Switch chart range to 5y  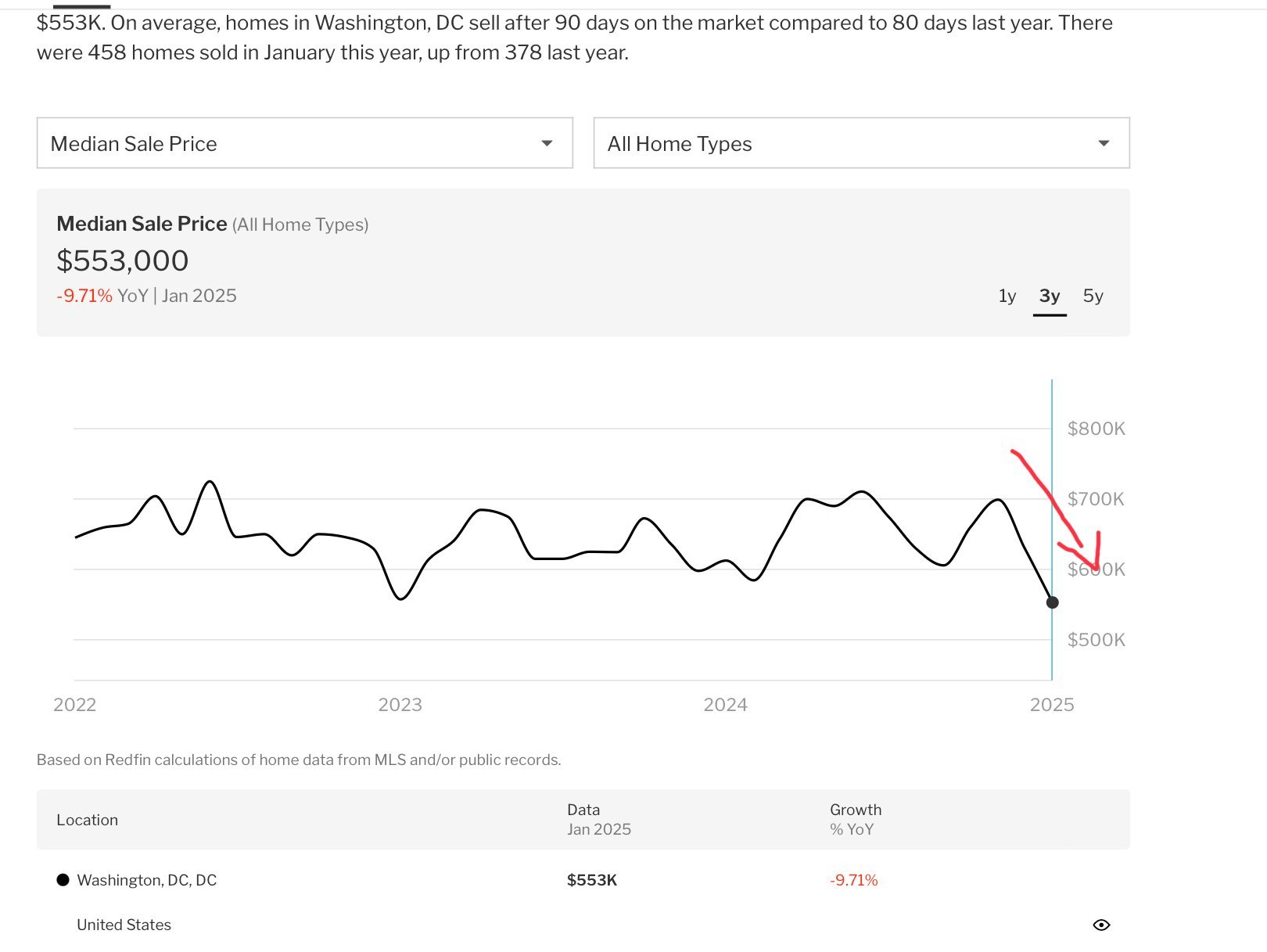click(1093, 296)
